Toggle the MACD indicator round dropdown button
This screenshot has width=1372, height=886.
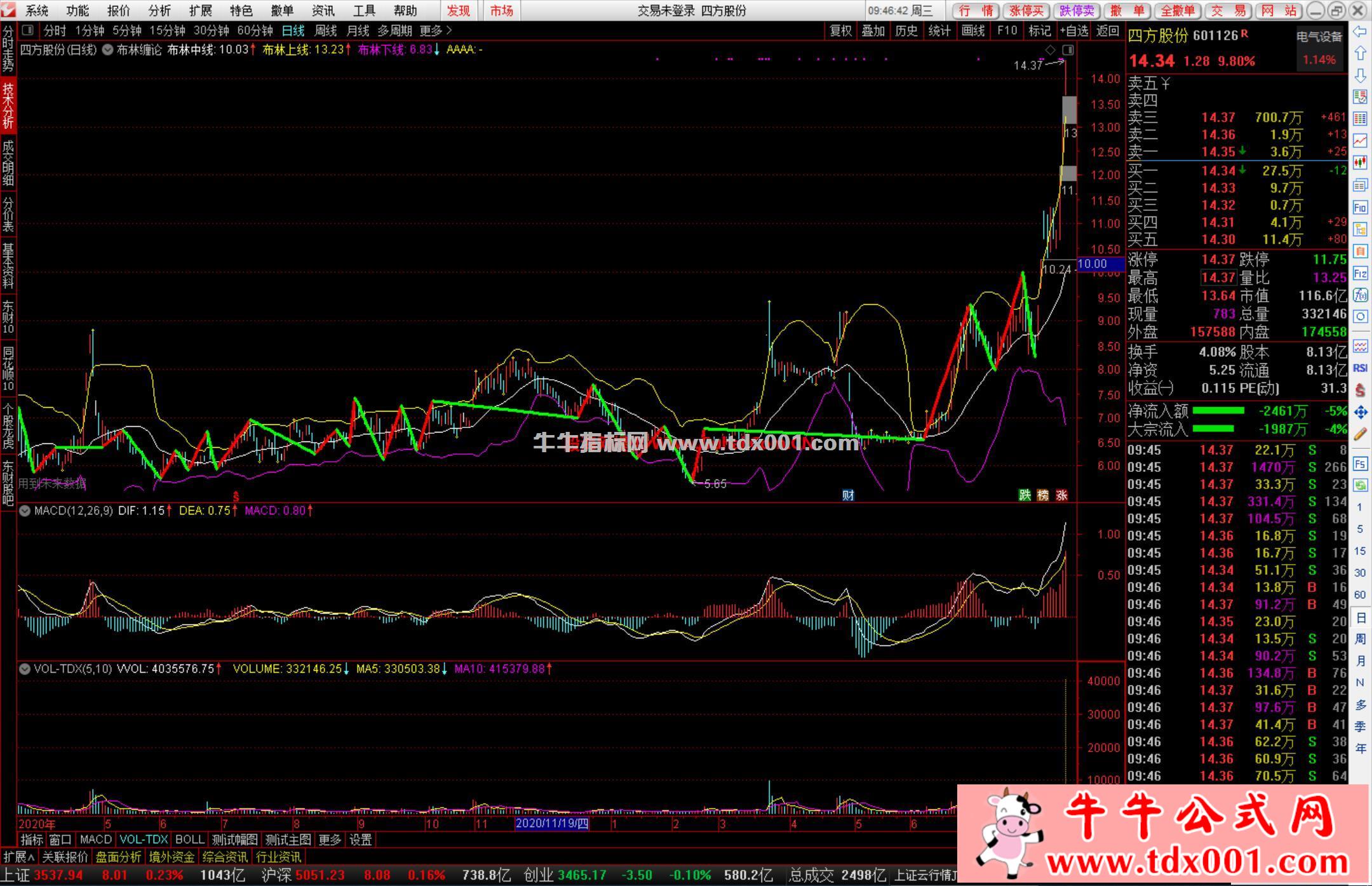coord(25,511)
